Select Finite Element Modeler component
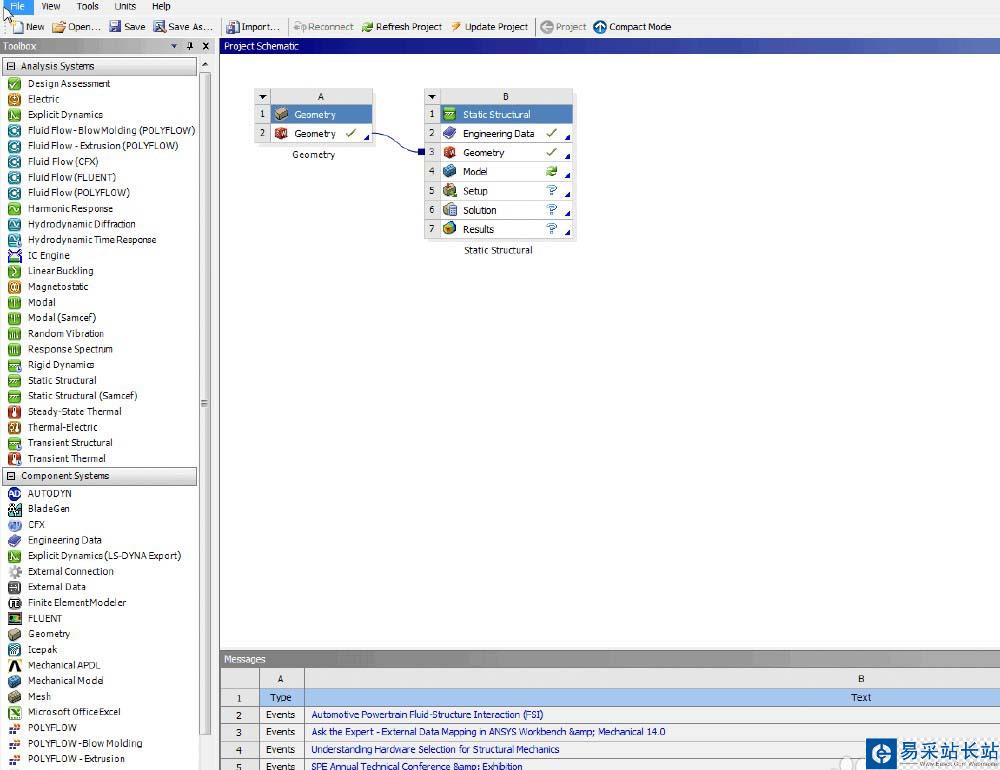This screenshot has width=1000, height=770. [x=67, y=603]
